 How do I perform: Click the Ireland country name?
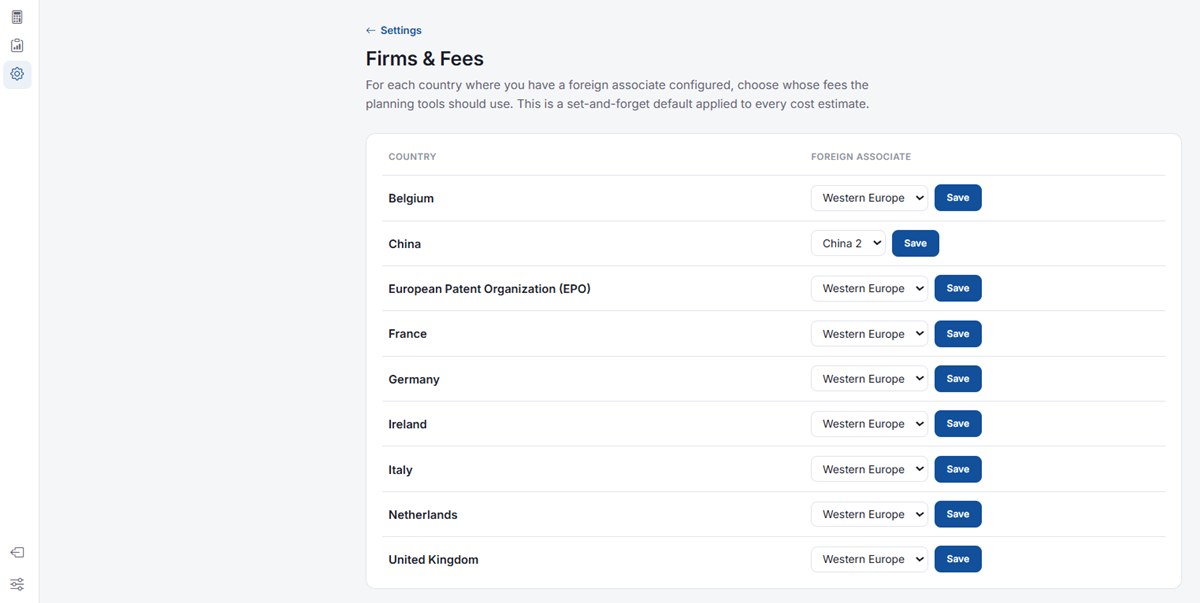[x=408, y=424]
